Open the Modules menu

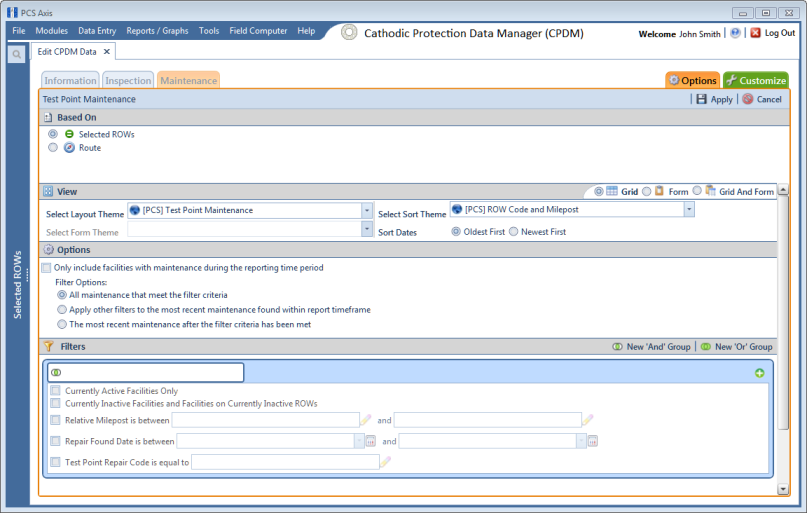pyautogui.click(x=51, y=31)
